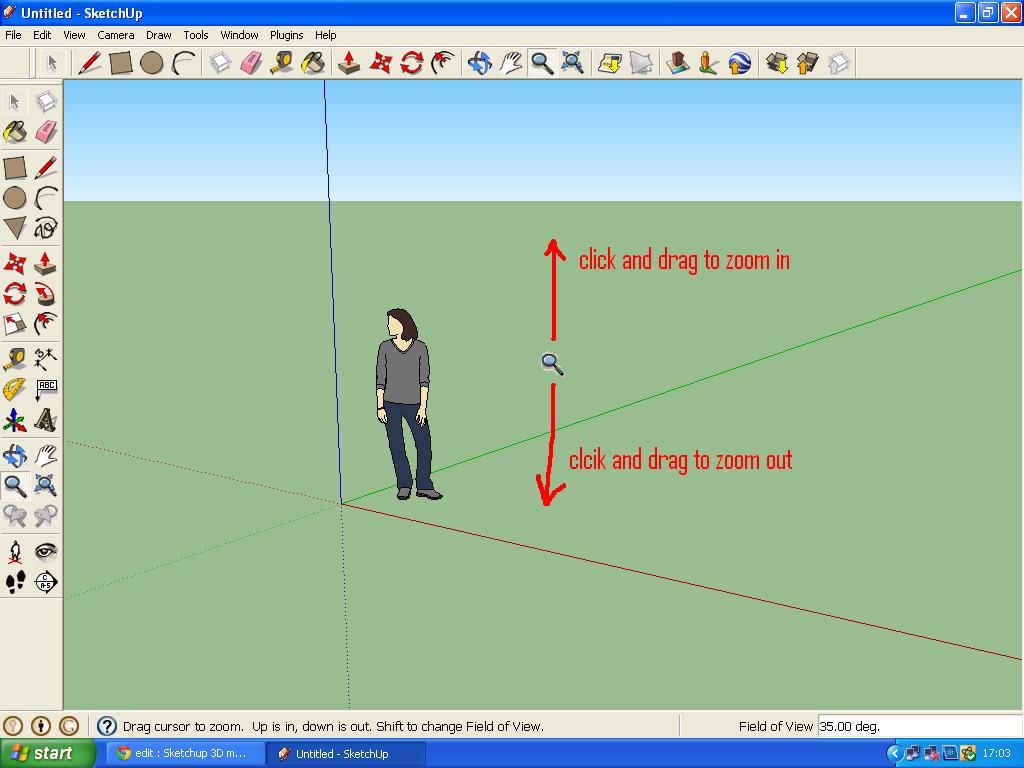Grab the Pan tool
The width and height of the screenshot is (1024, 768).
(x=45, y=455)
